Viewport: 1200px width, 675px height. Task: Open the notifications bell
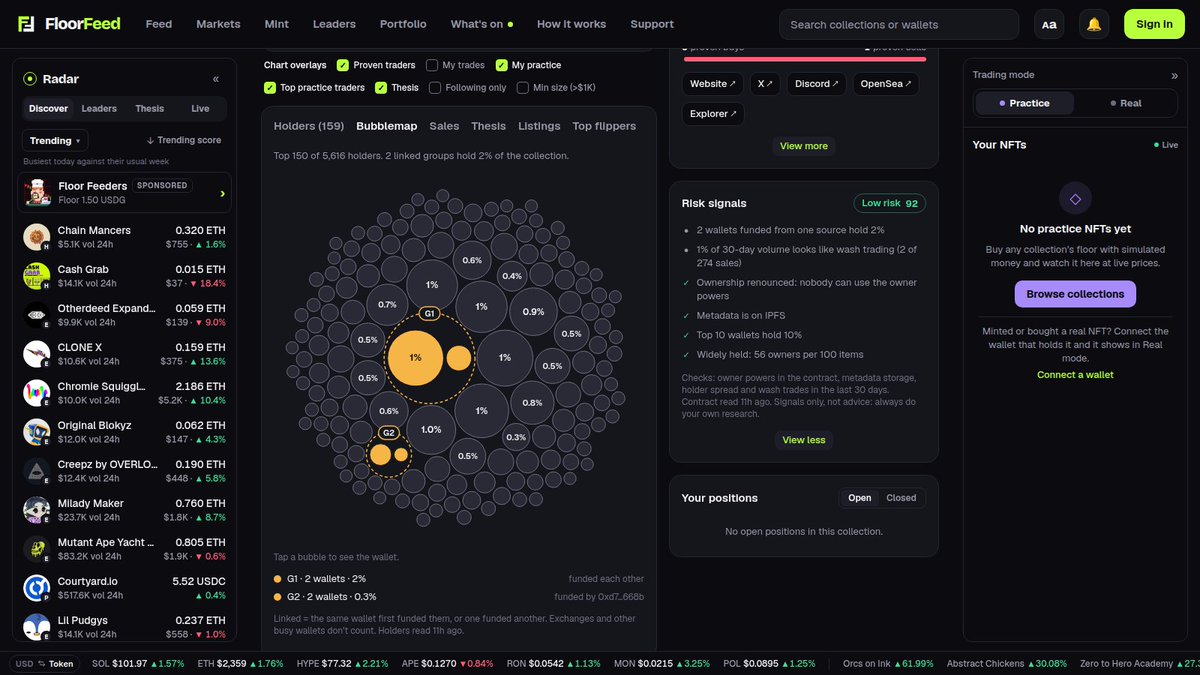1094,24
